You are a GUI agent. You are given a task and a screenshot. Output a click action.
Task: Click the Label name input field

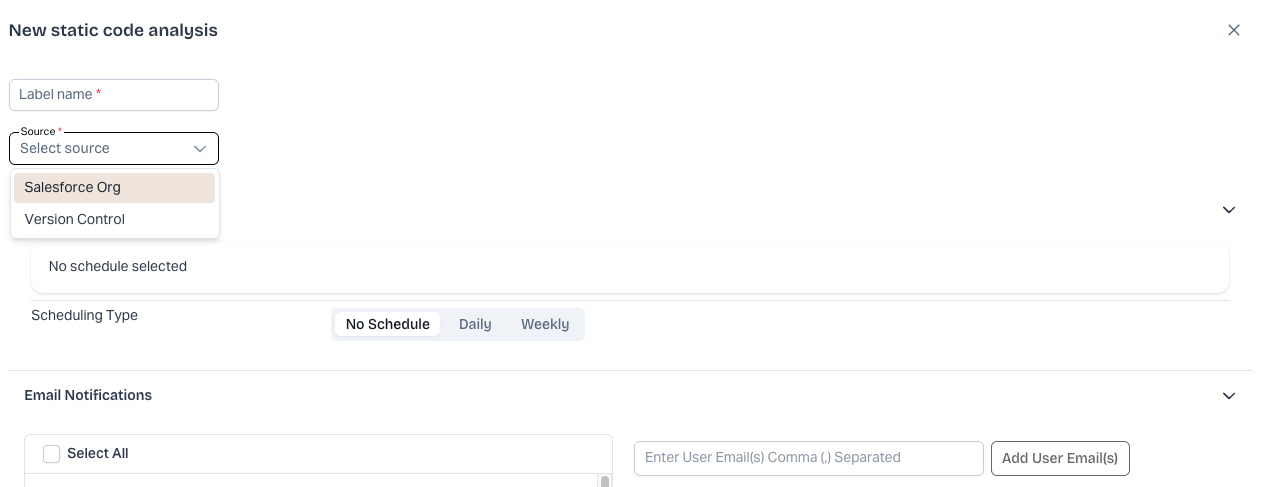pos(114,95)
